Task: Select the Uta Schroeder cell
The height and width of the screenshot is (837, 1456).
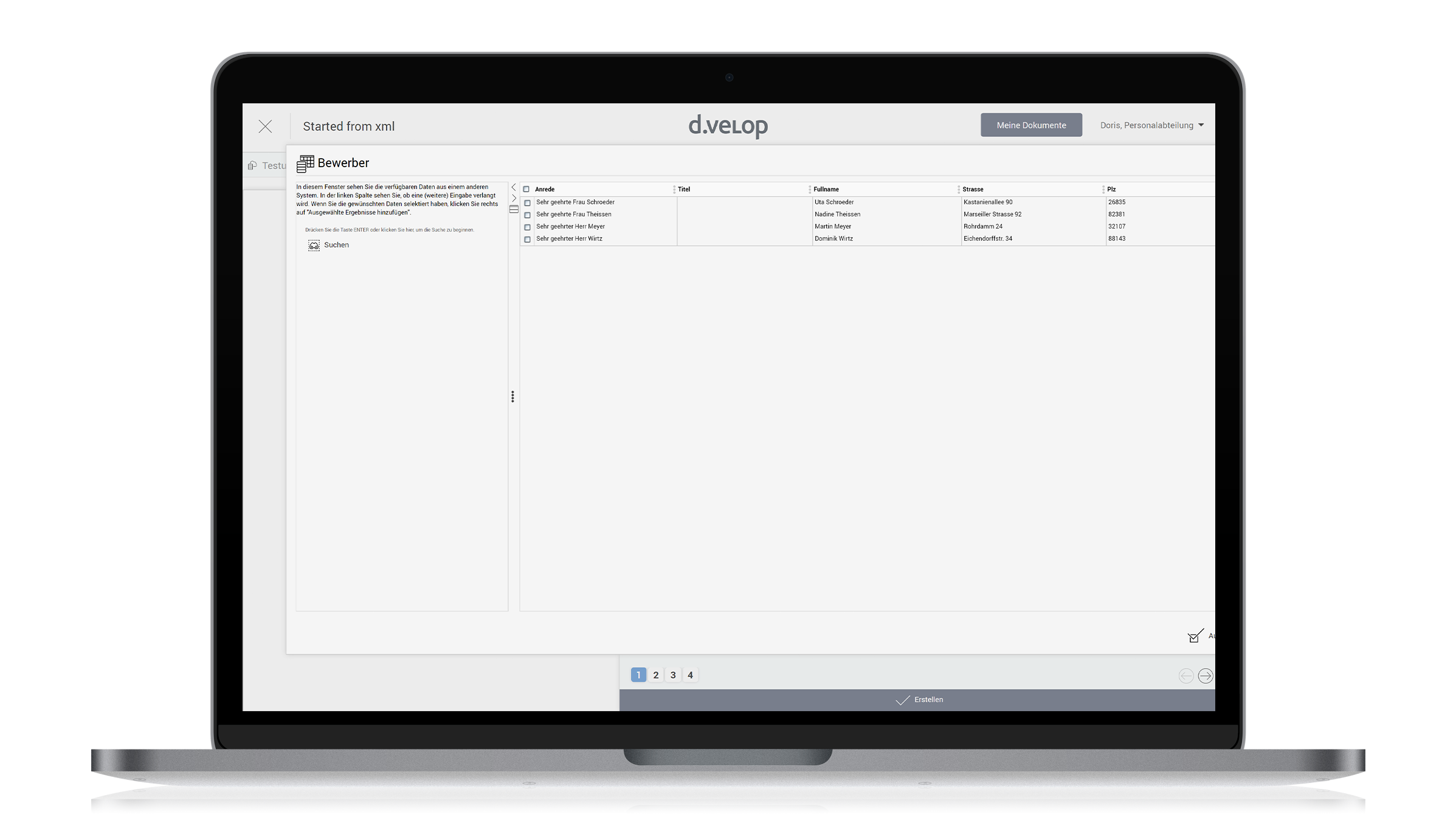Action: point(834,202)
